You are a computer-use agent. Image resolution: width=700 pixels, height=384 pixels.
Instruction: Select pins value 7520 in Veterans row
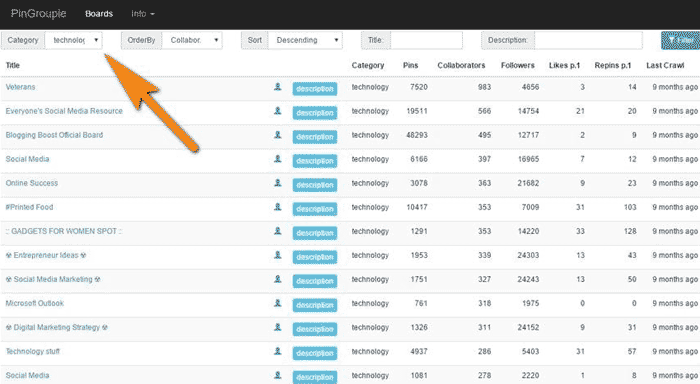click(x=419, y=87)
